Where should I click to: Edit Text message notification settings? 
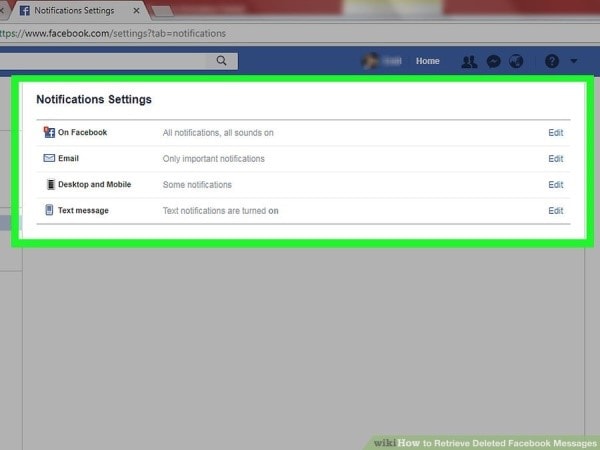pos(556,211)
